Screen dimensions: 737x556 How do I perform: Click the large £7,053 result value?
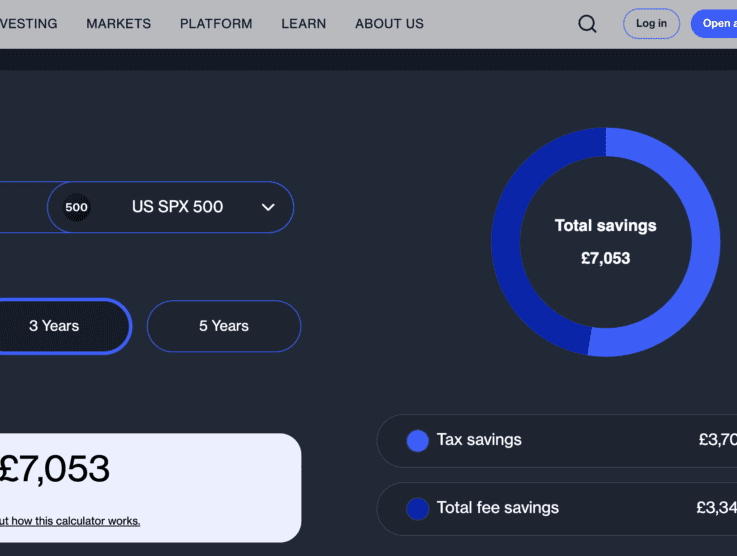coord(55,468)
